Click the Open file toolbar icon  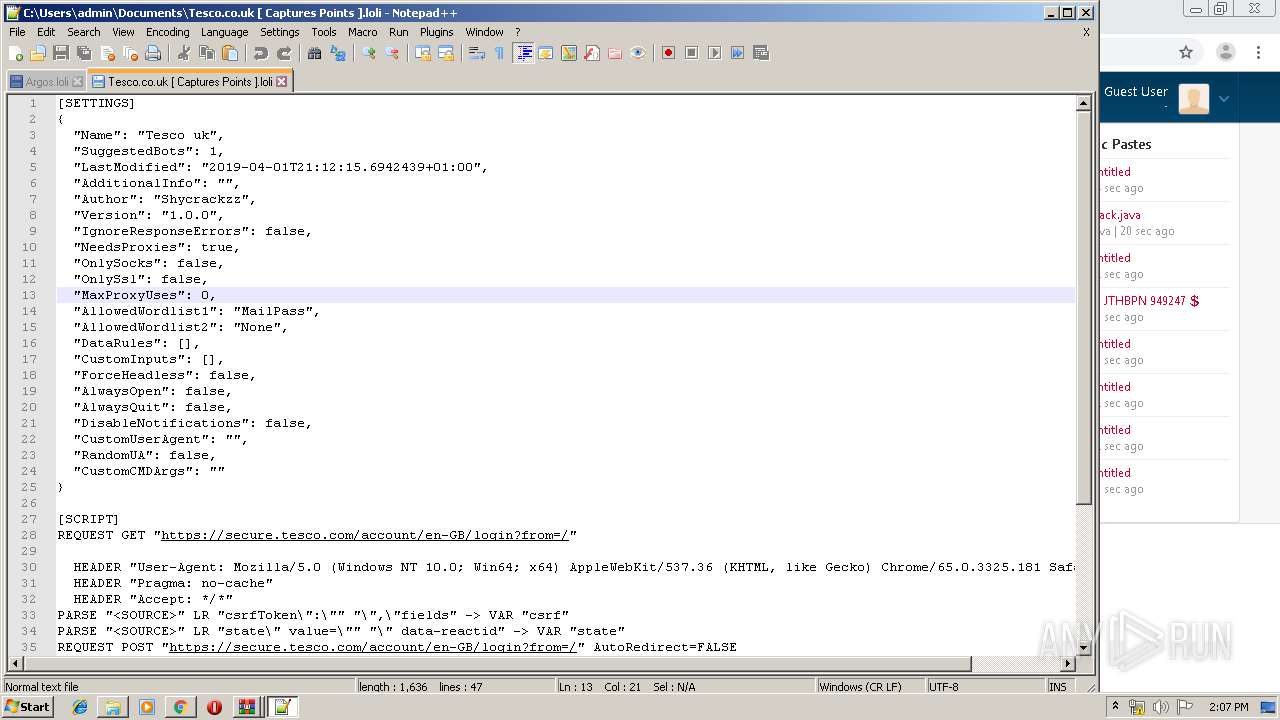click(38, 53)
